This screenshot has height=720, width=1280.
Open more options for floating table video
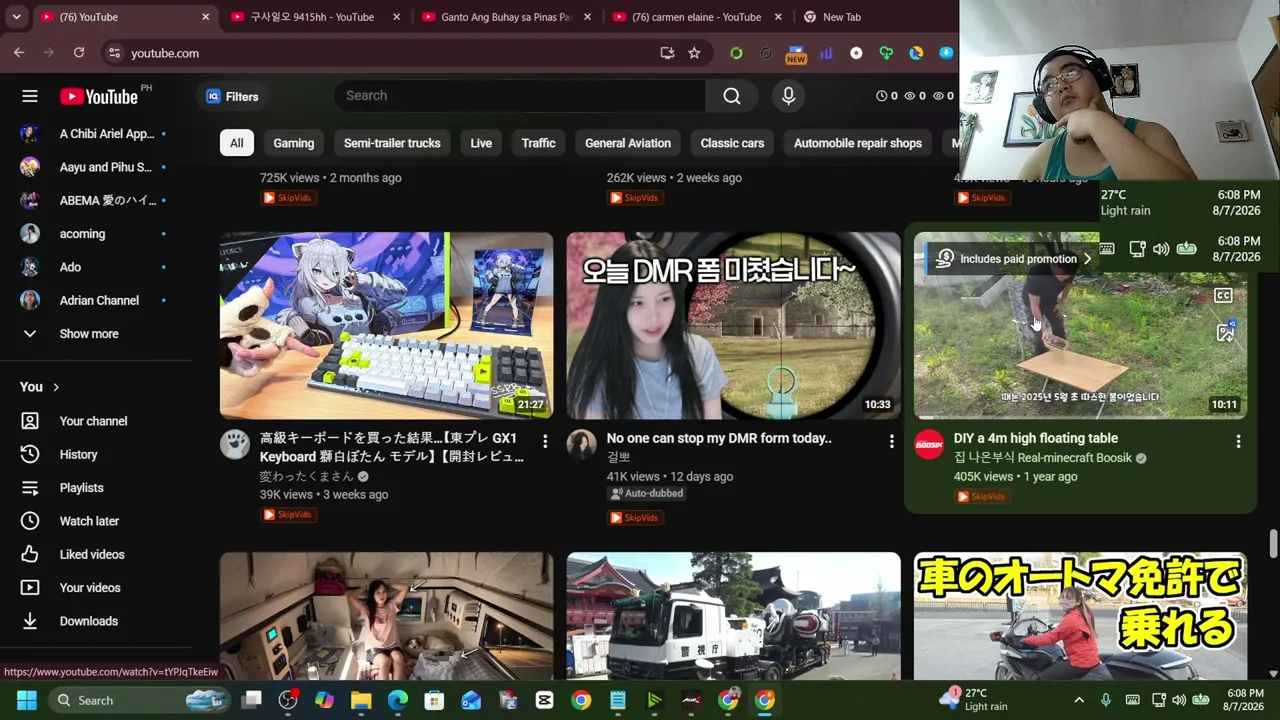pos(1238,441)
